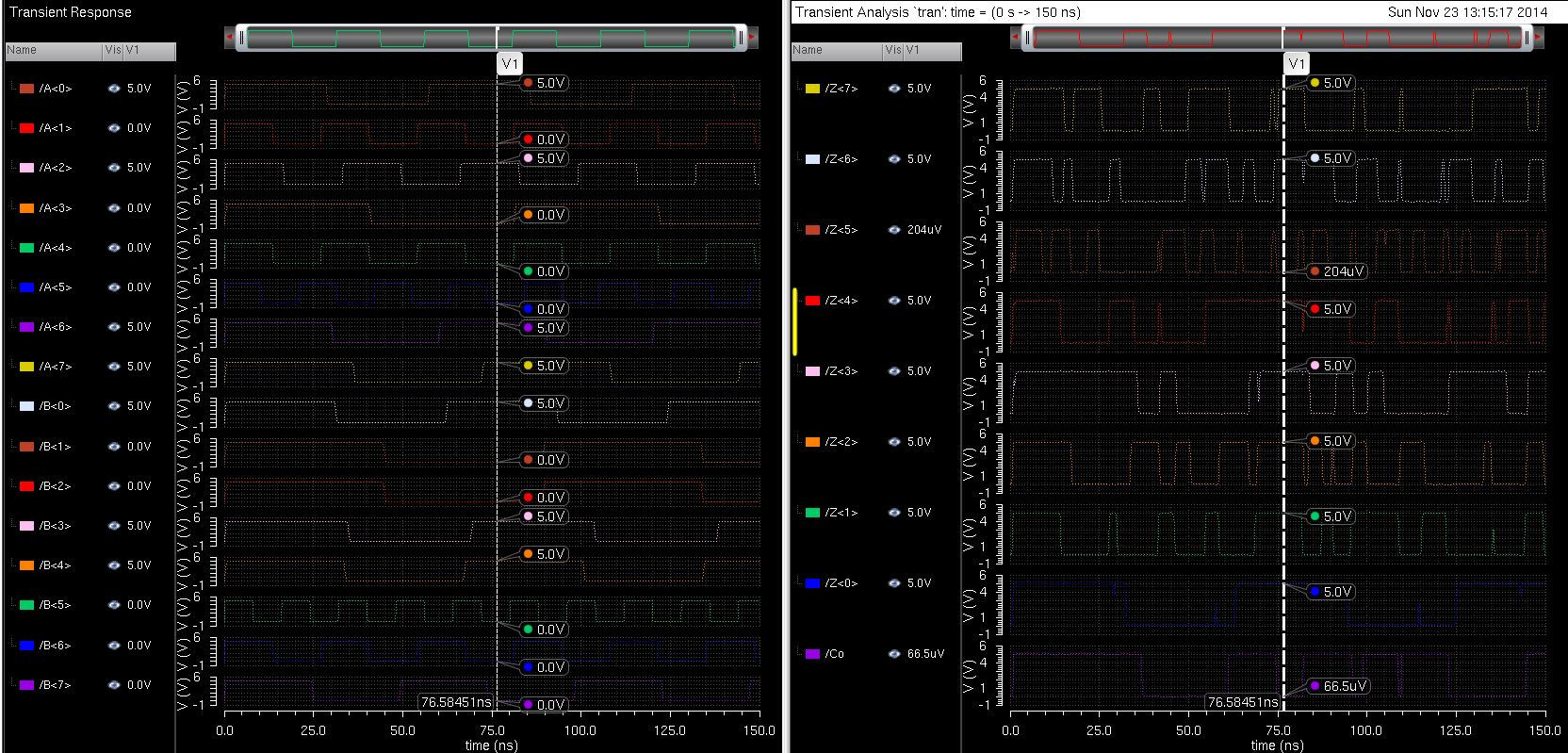Image resolution: width=1568 pixels, height=753 pixels.
Task: Hide the /Z<7> trace with eye icon
Action: [x=894, y=88]
